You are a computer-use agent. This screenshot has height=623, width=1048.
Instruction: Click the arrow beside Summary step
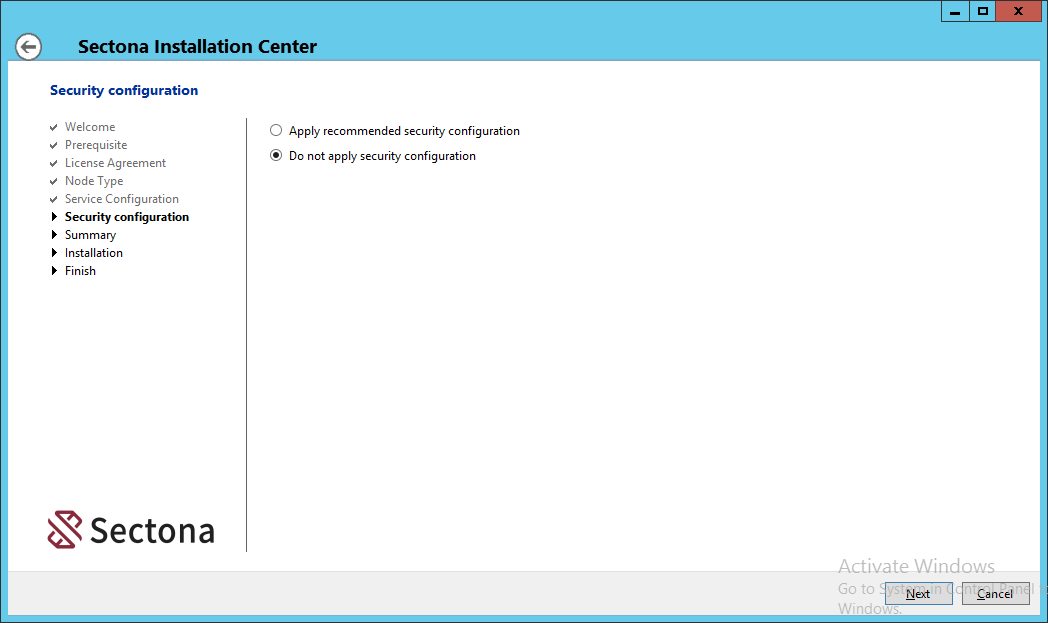54,235
